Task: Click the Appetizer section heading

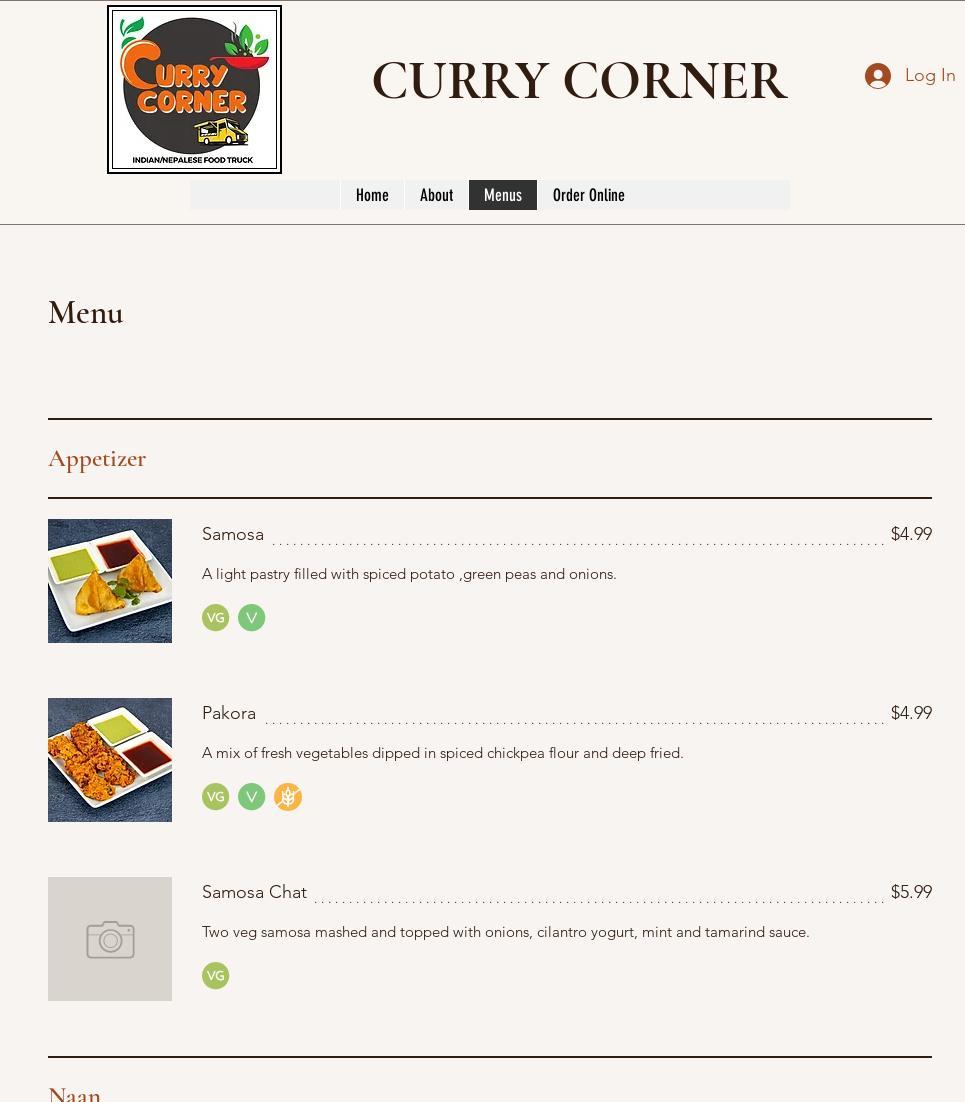Action: click(x=97, y=459)
